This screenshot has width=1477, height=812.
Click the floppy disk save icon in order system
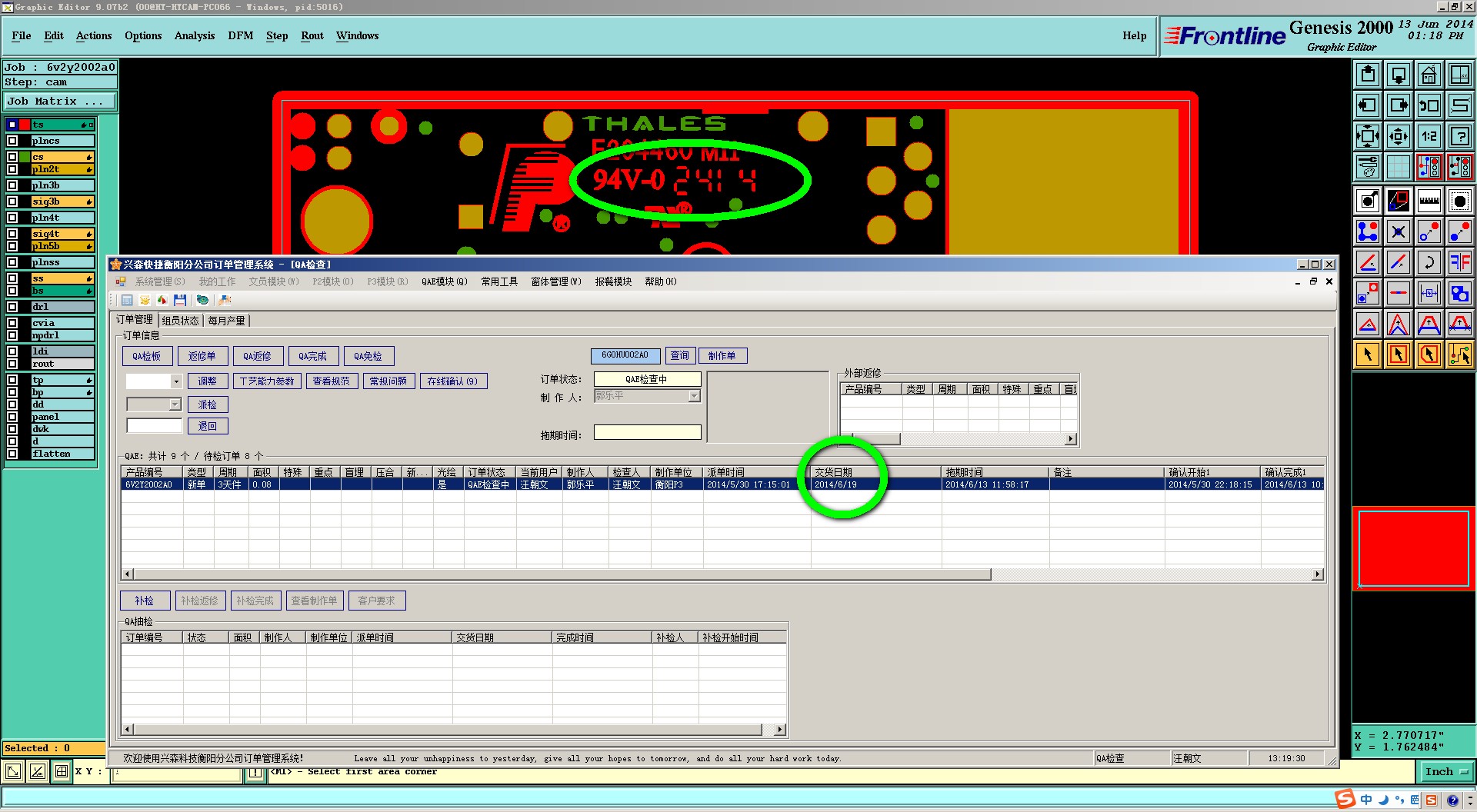180,300
